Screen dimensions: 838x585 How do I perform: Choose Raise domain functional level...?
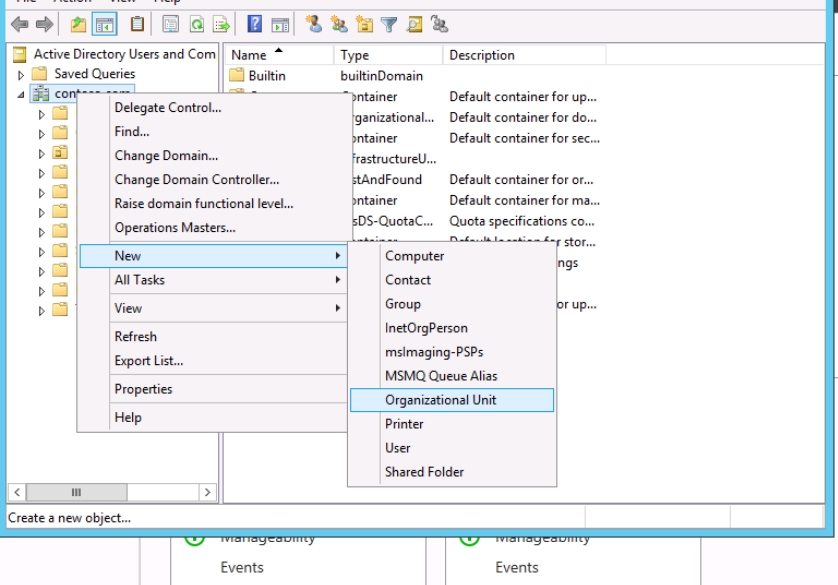(x=204, y=204)
